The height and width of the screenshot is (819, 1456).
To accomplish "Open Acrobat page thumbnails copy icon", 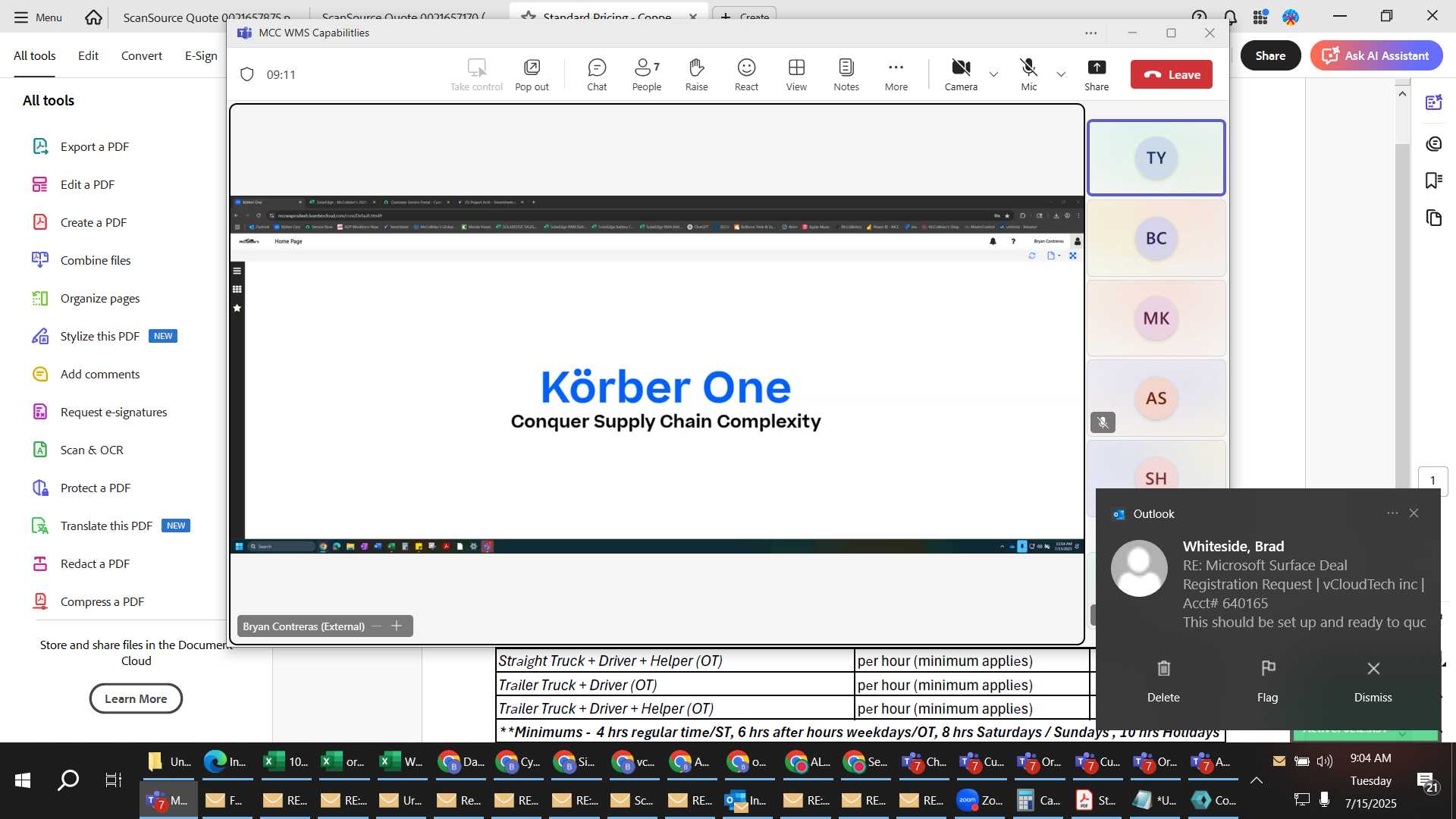I will click(x=1433, y=218).
